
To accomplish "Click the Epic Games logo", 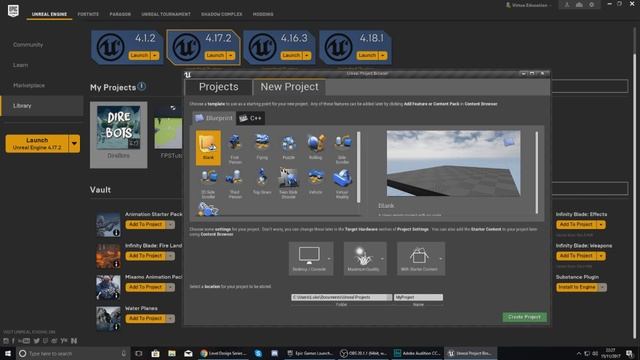I will (13, 11).
